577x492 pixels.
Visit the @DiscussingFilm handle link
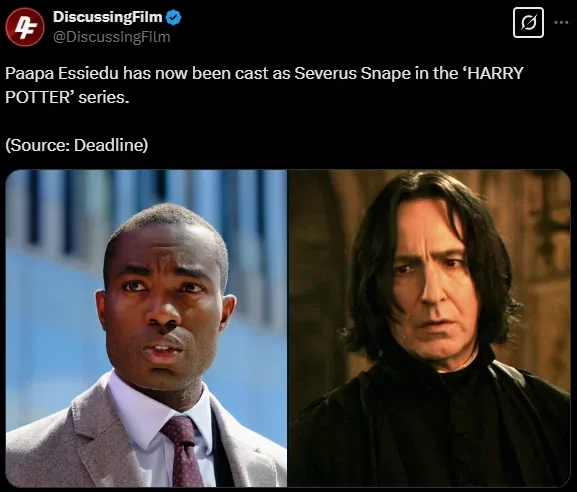click(x=111, y=37)
